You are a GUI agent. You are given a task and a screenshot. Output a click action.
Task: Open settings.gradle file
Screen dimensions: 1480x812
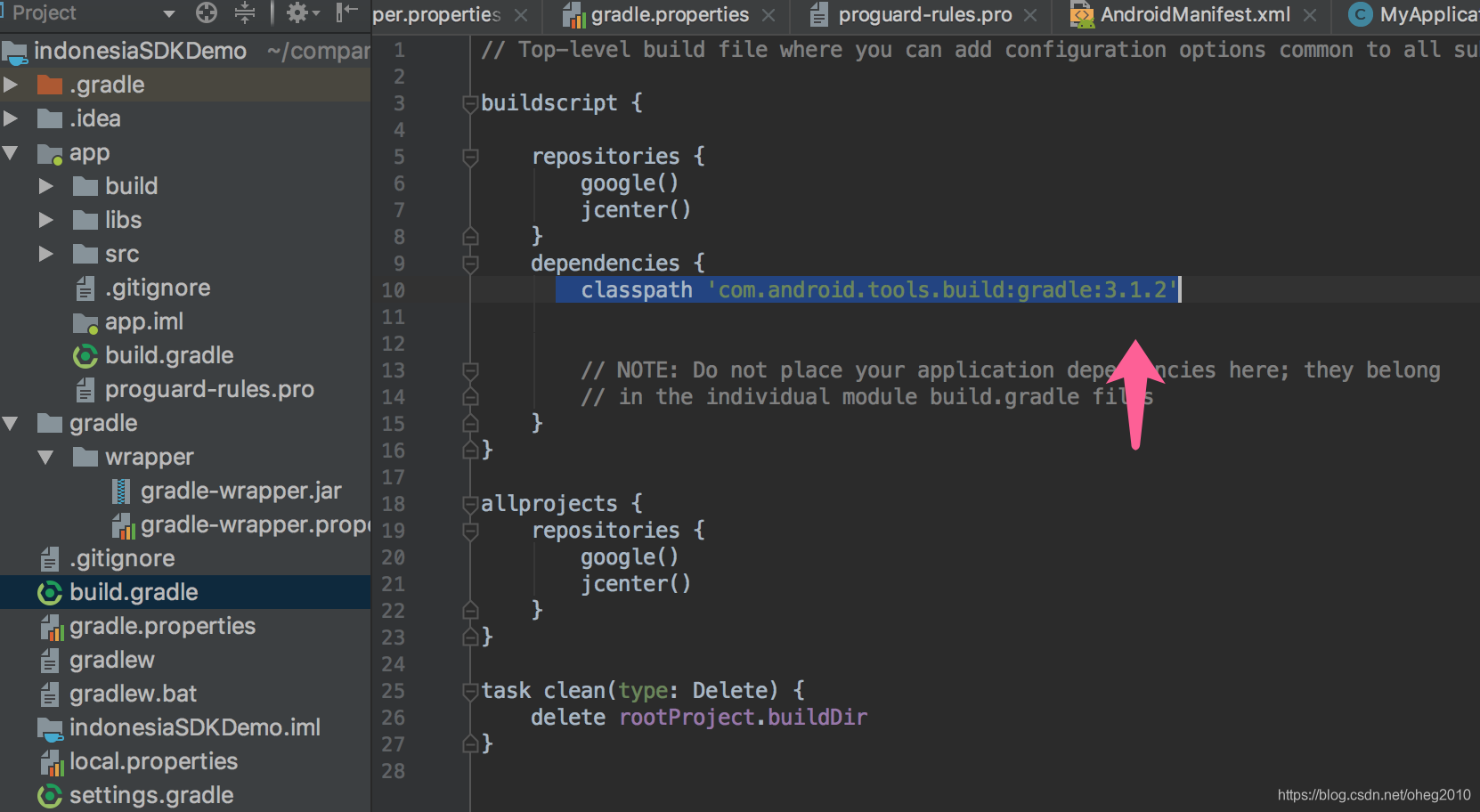[151, 795]
